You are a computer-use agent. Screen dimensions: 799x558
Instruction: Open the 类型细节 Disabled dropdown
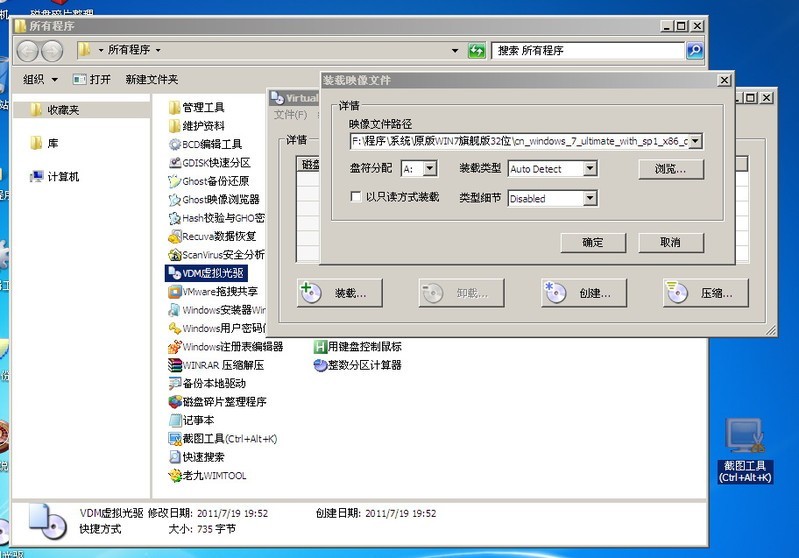coord(590,198)
